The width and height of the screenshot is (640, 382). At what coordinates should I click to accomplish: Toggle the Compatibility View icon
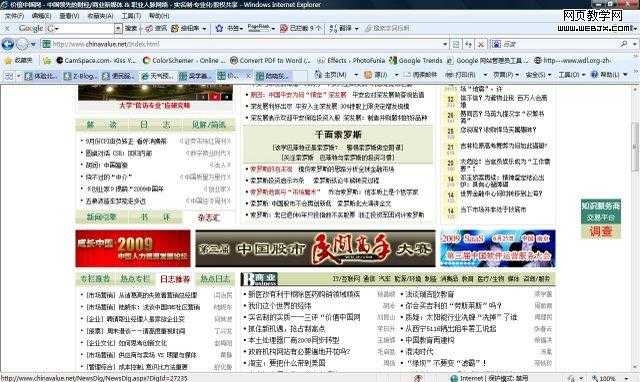coord(456,44)
